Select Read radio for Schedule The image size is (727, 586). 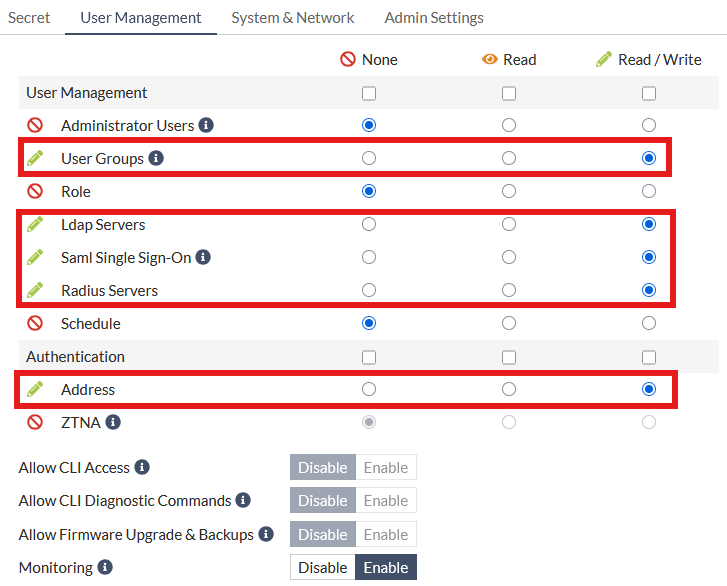click(x=509, y=323)
